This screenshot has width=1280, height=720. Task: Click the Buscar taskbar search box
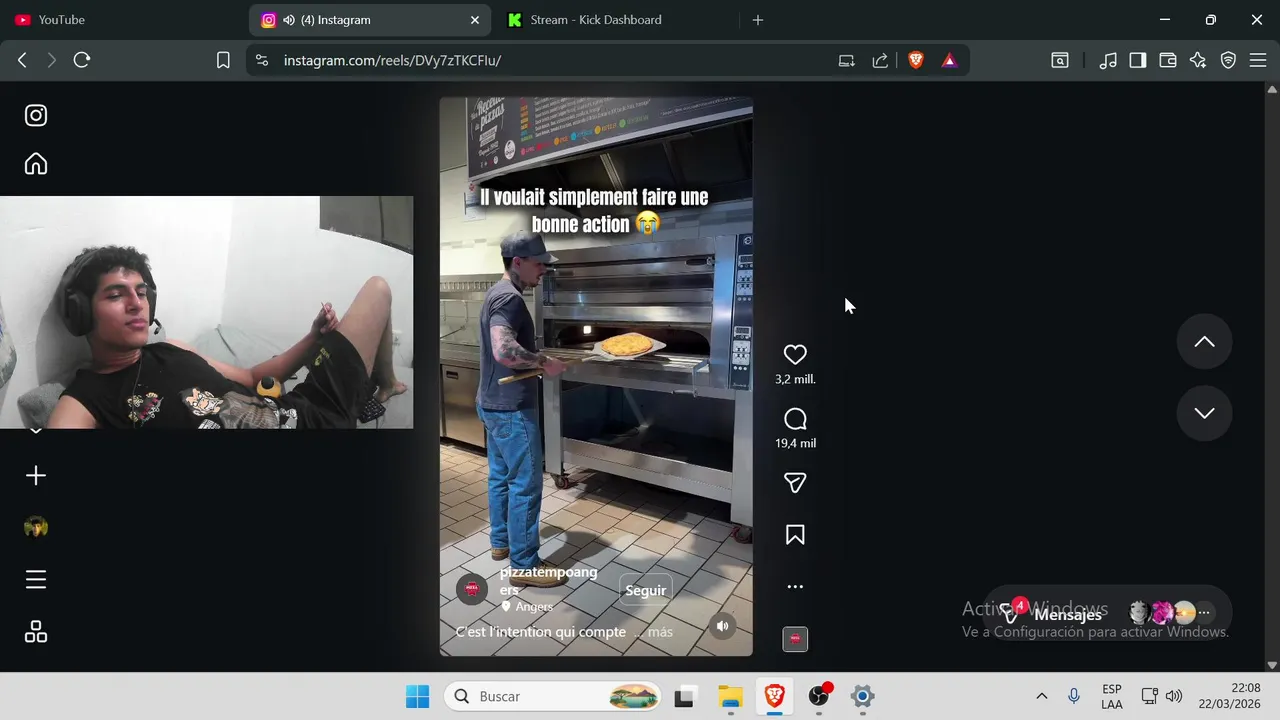(553, 696)
